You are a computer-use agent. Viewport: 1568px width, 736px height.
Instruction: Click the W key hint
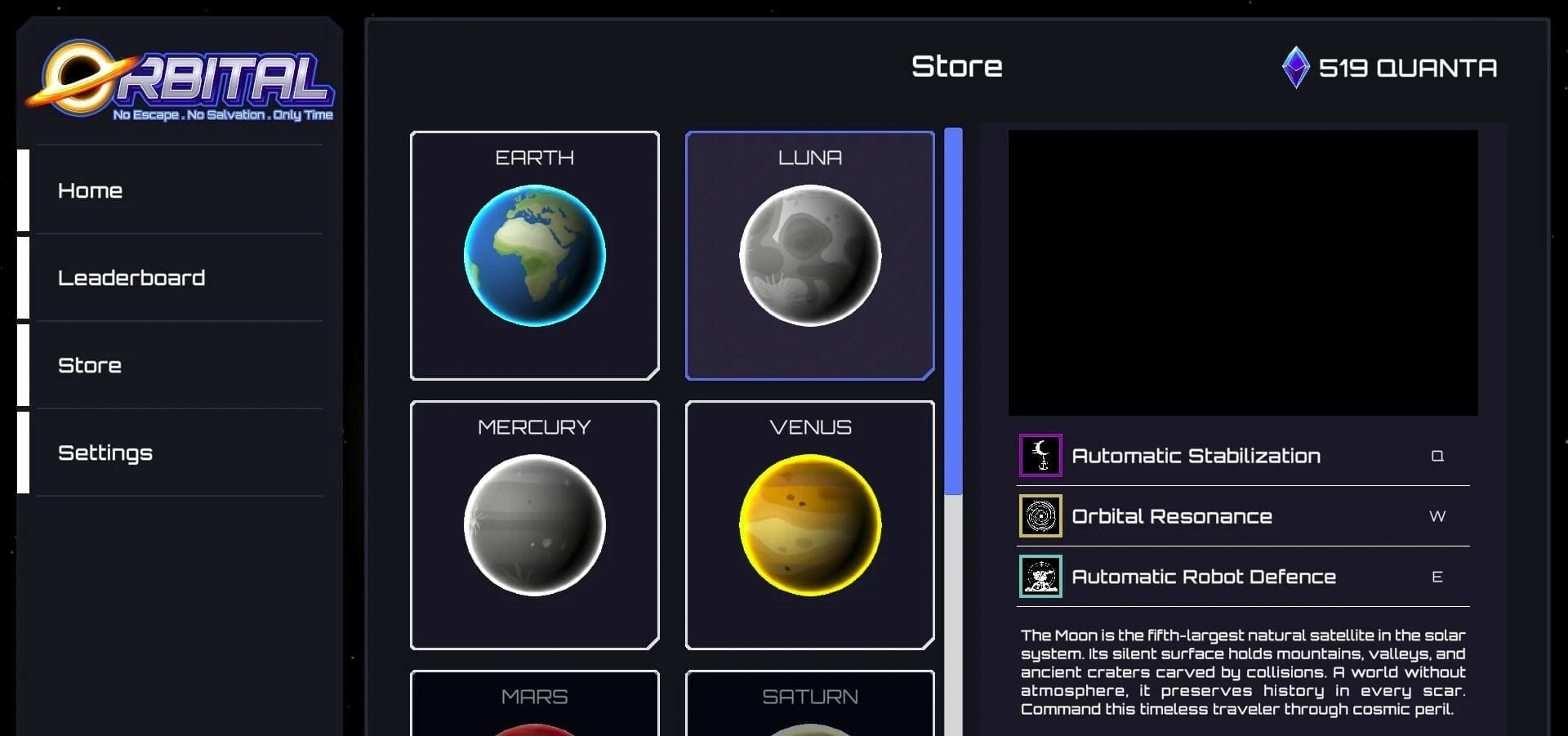1437,516
